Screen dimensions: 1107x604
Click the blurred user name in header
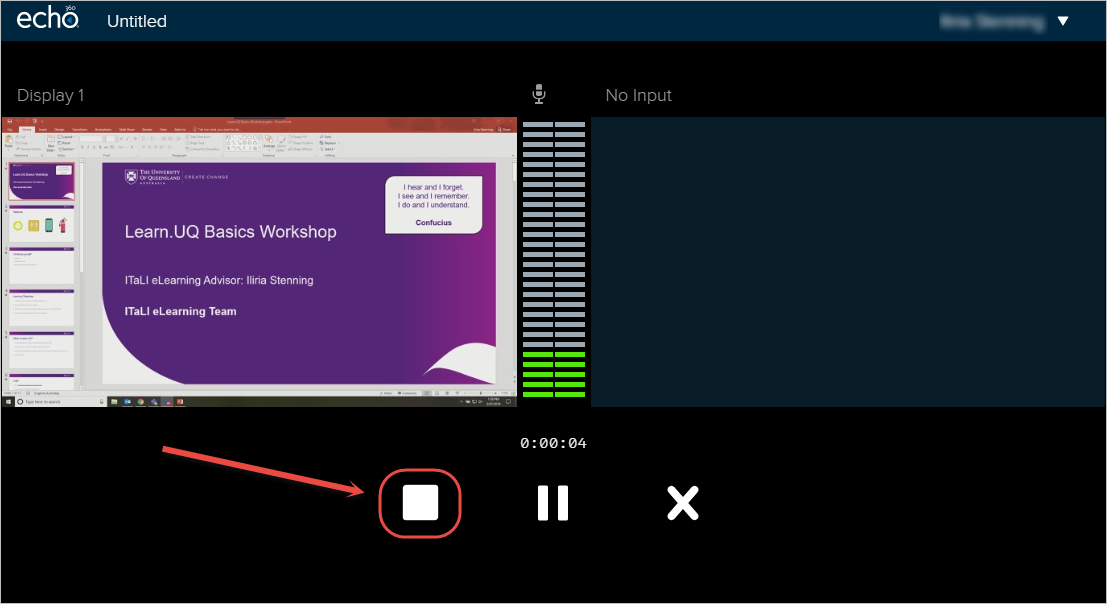tap(993, 22)
